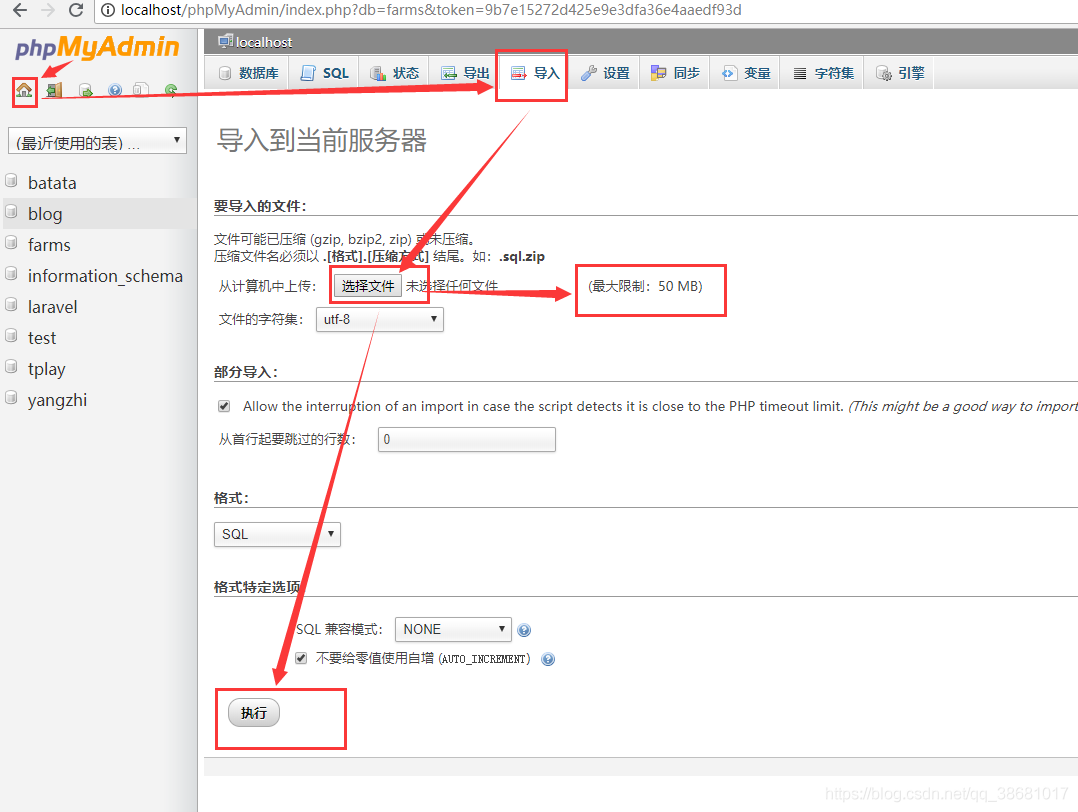Open the 导出 tab

click(x=465, y=73)
